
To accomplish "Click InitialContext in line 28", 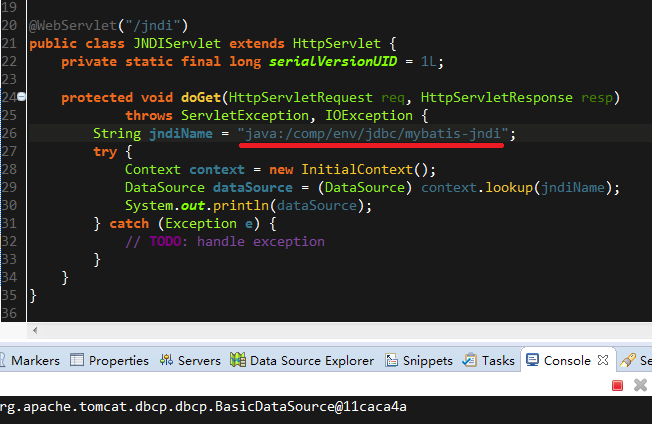I will pyautogui.click(x=357, y=170).
